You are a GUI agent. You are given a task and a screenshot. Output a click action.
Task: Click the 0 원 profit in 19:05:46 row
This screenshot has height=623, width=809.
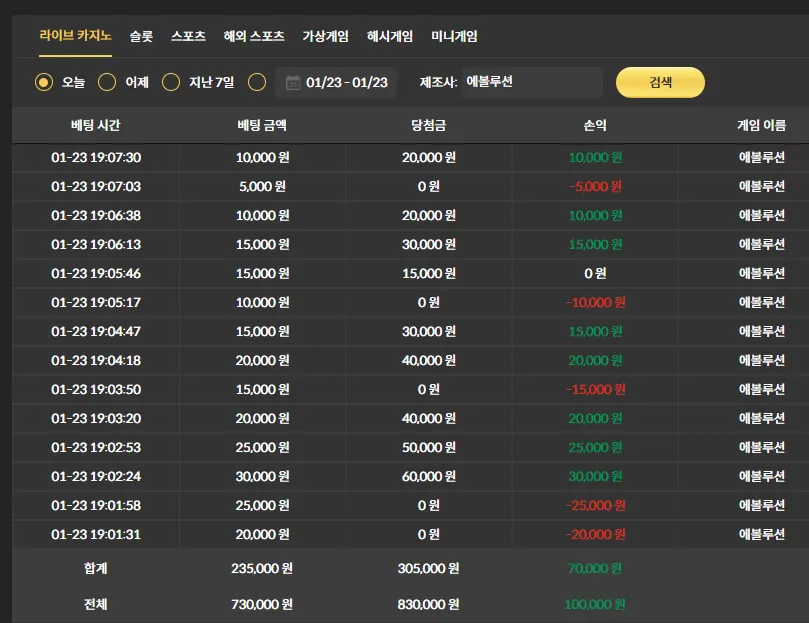click(595, 273)
